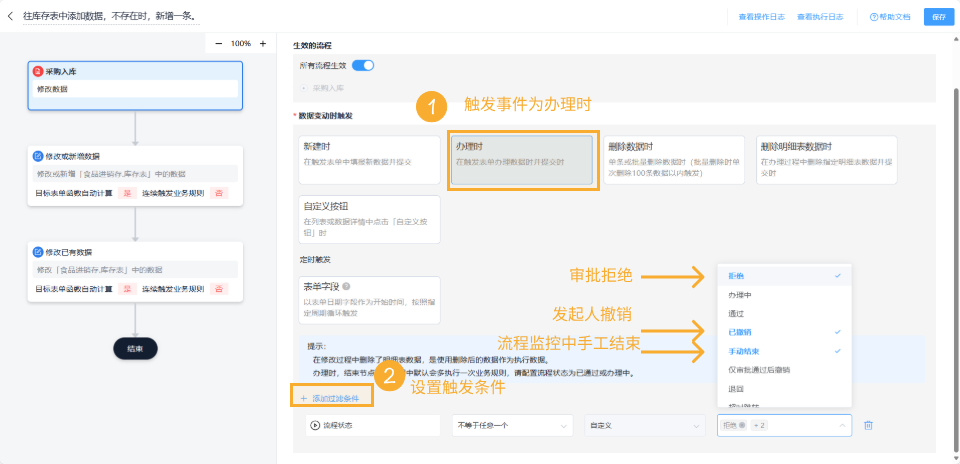
Task: Choose the 删除数据时 trigger card
Action: click(x=674, y=160)
